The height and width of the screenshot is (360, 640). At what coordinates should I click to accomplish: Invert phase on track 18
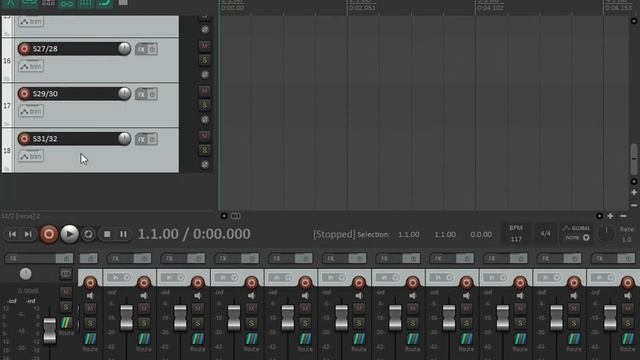[205, 164]
